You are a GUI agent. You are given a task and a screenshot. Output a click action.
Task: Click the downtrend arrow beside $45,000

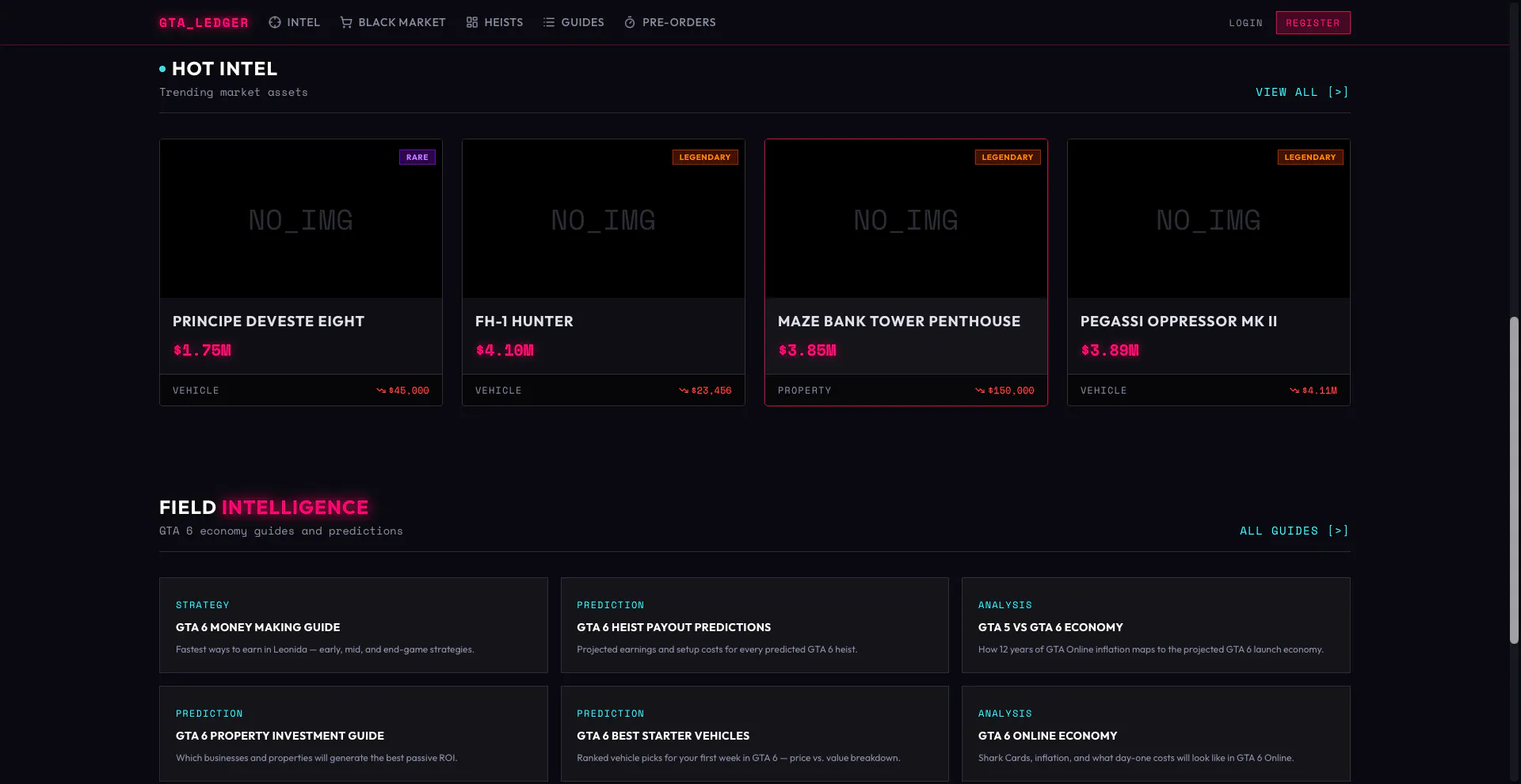click(381, 390)
